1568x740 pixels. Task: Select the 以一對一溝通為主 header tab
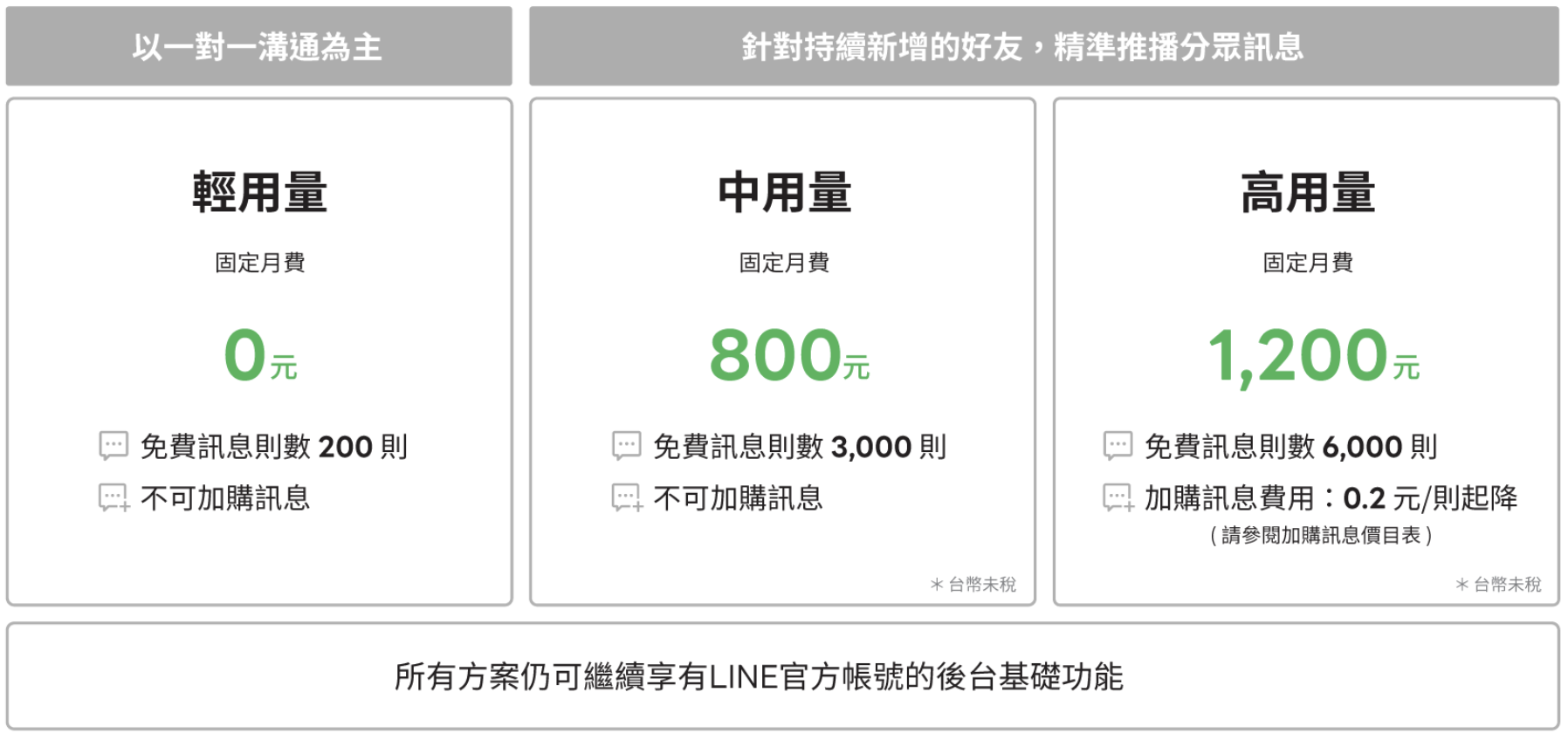(258, 47)
